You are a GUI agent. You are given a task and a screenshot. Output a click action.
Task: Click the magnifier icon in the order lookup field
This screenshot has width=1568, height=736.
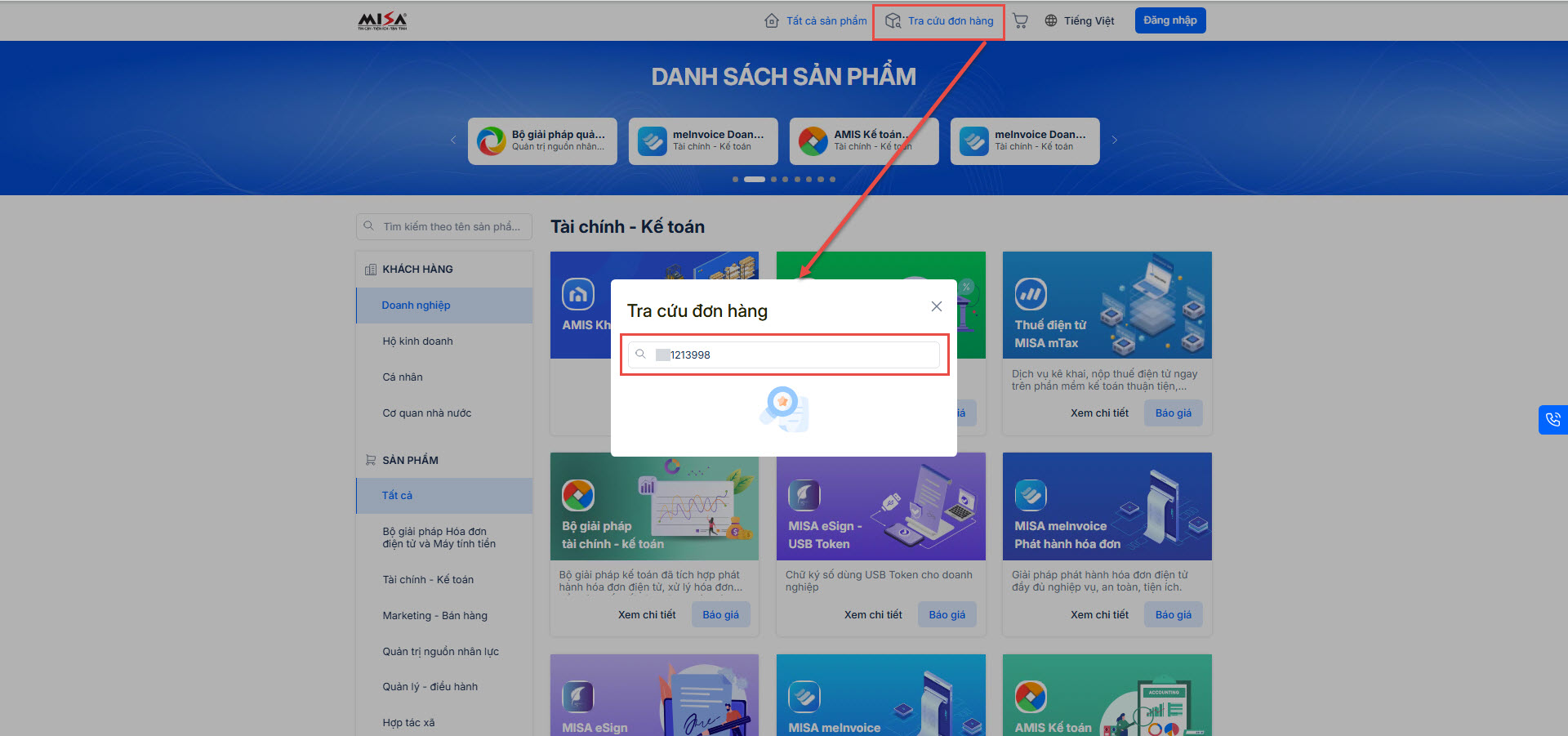pyautogui.click(x=641, y=355)
